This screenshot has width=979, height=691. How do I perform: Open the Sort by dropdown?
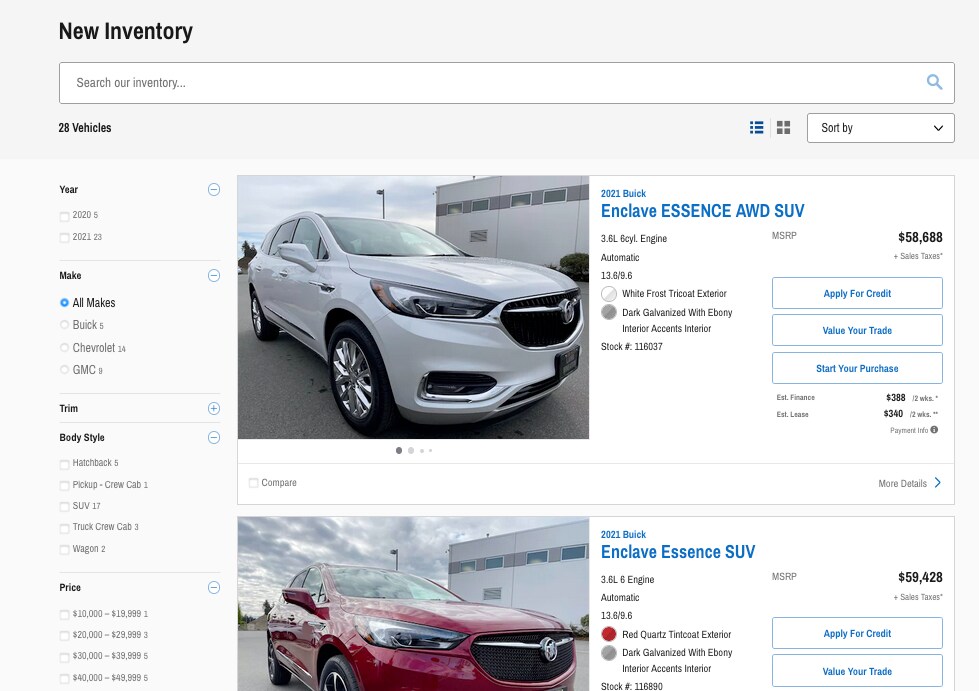880,128
